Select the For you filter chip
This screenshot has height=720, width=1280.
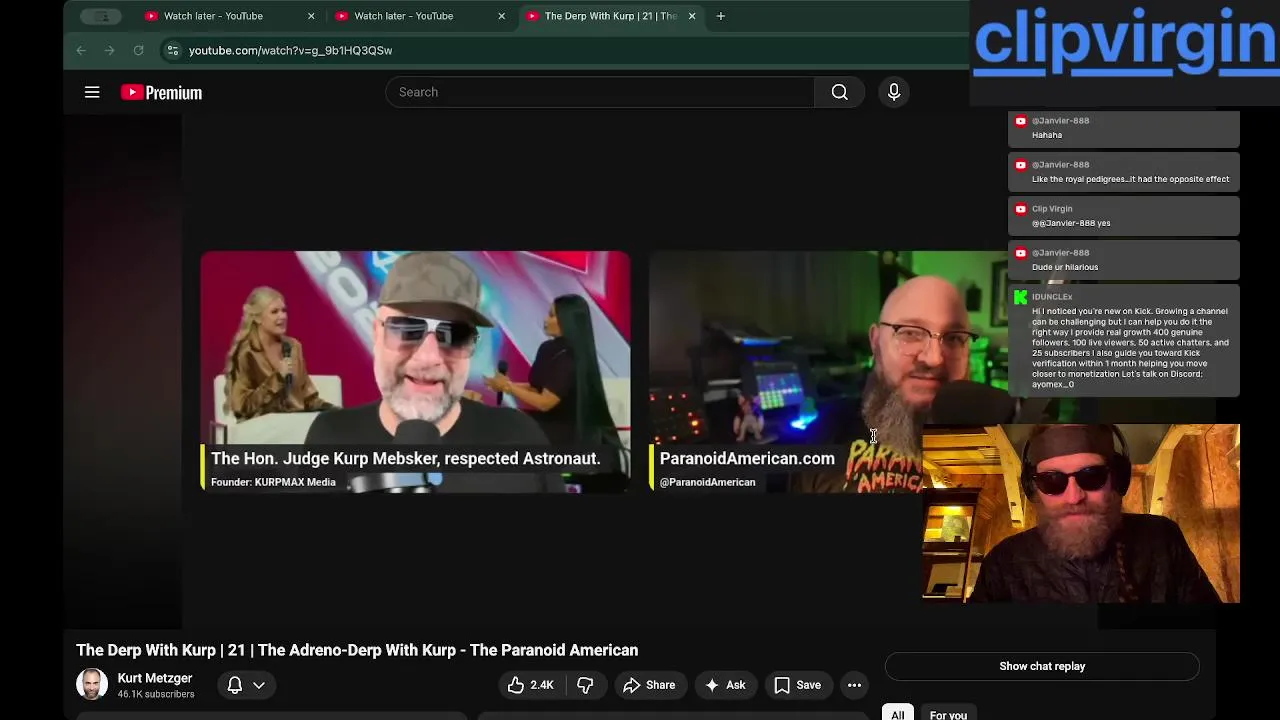pyautogui.click(x=948, y=714)
